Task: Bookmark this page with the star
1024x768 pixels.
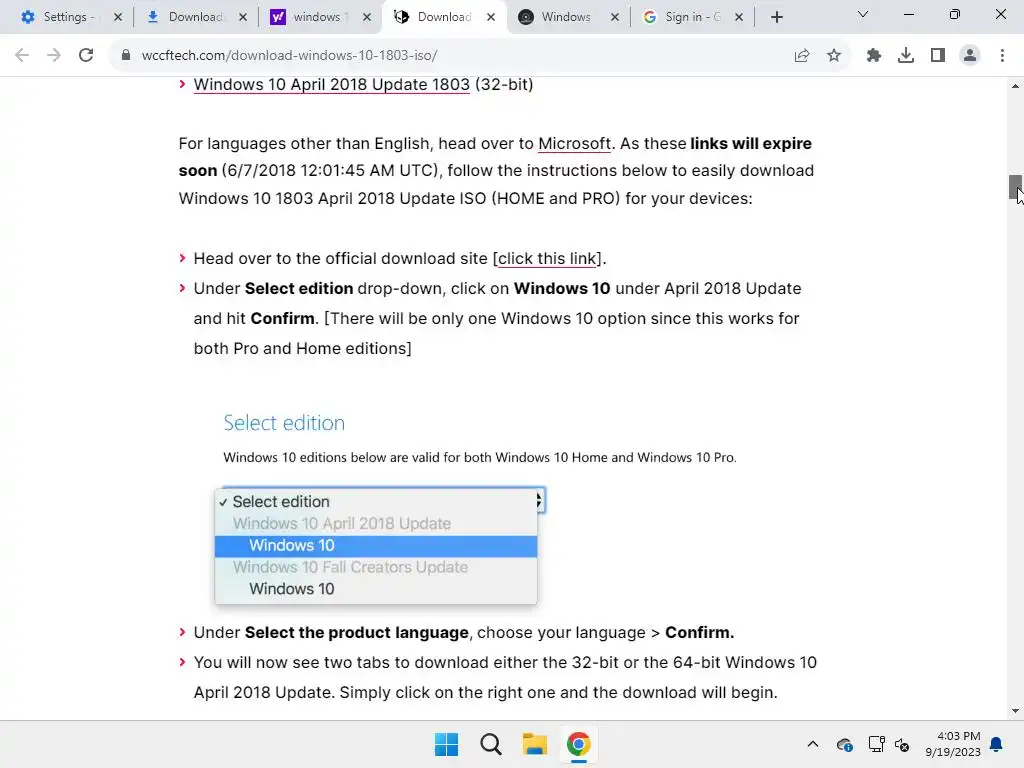Action: click(x=834, y=56)
